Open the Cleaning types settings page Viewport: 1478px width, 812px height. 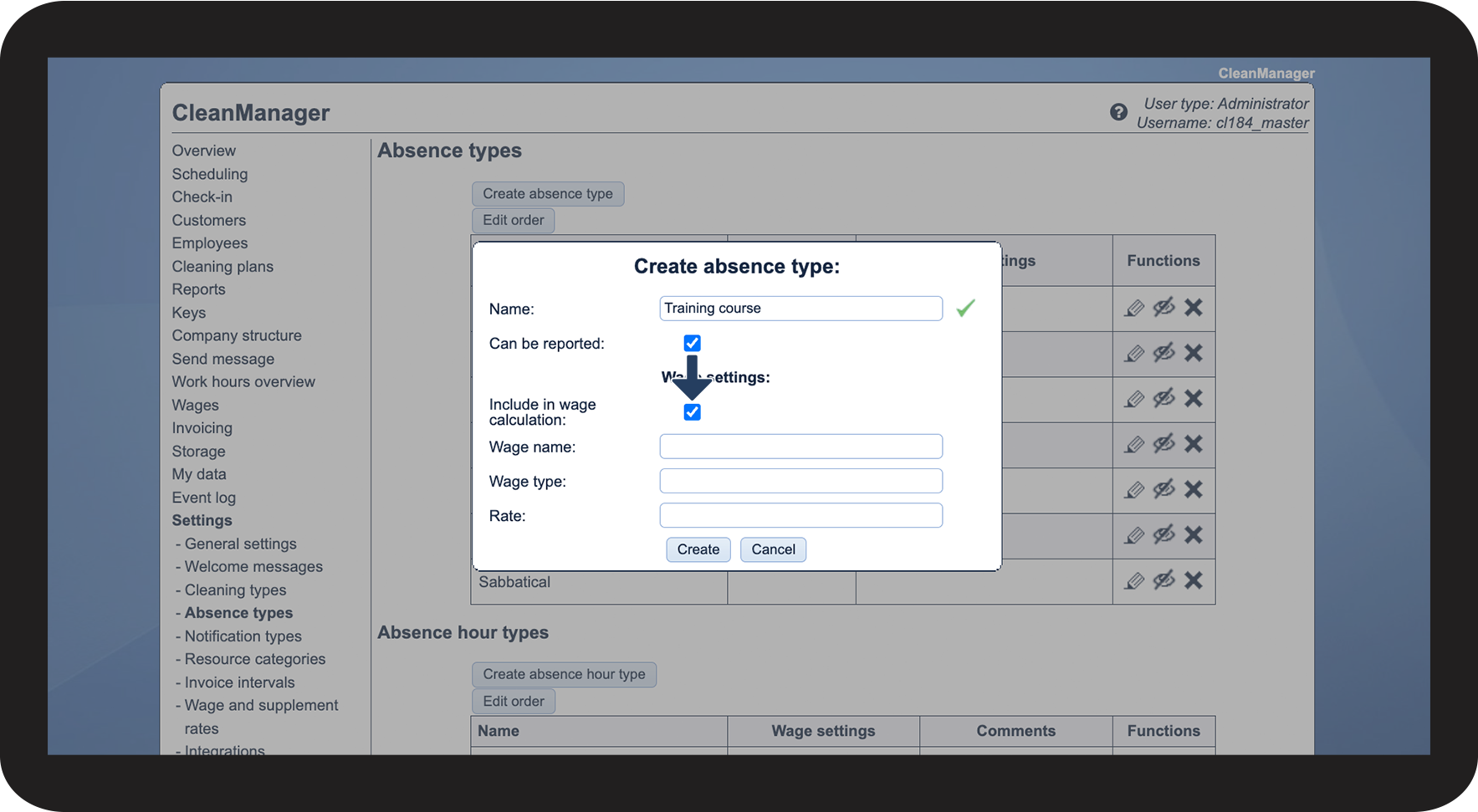[x=235, y=590]
